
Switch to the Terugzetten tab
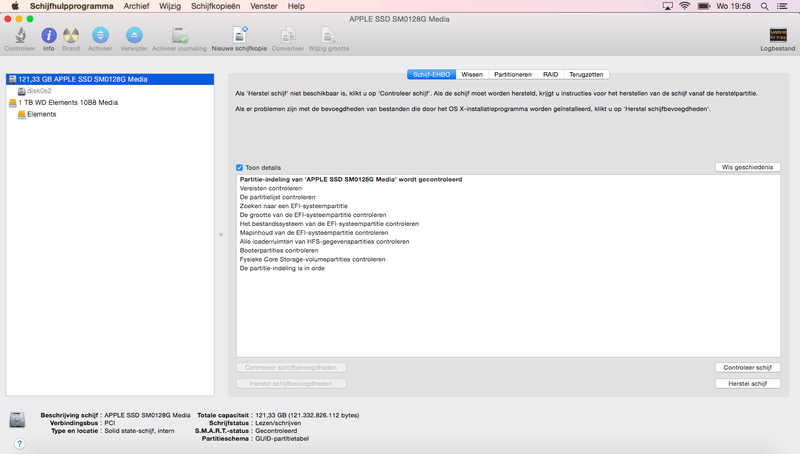click(x=586, y=74)
